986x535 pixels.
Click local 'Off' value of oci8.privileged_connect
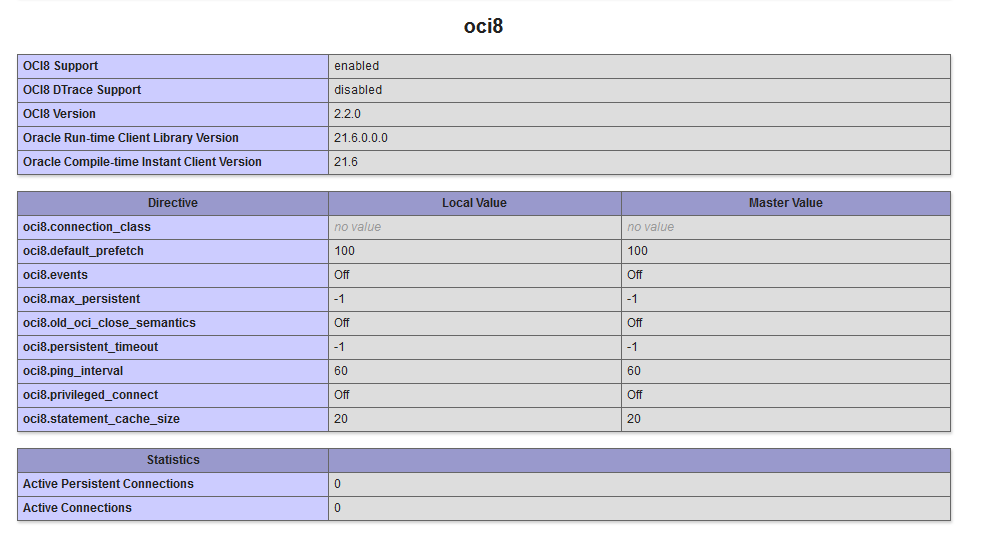341,395
